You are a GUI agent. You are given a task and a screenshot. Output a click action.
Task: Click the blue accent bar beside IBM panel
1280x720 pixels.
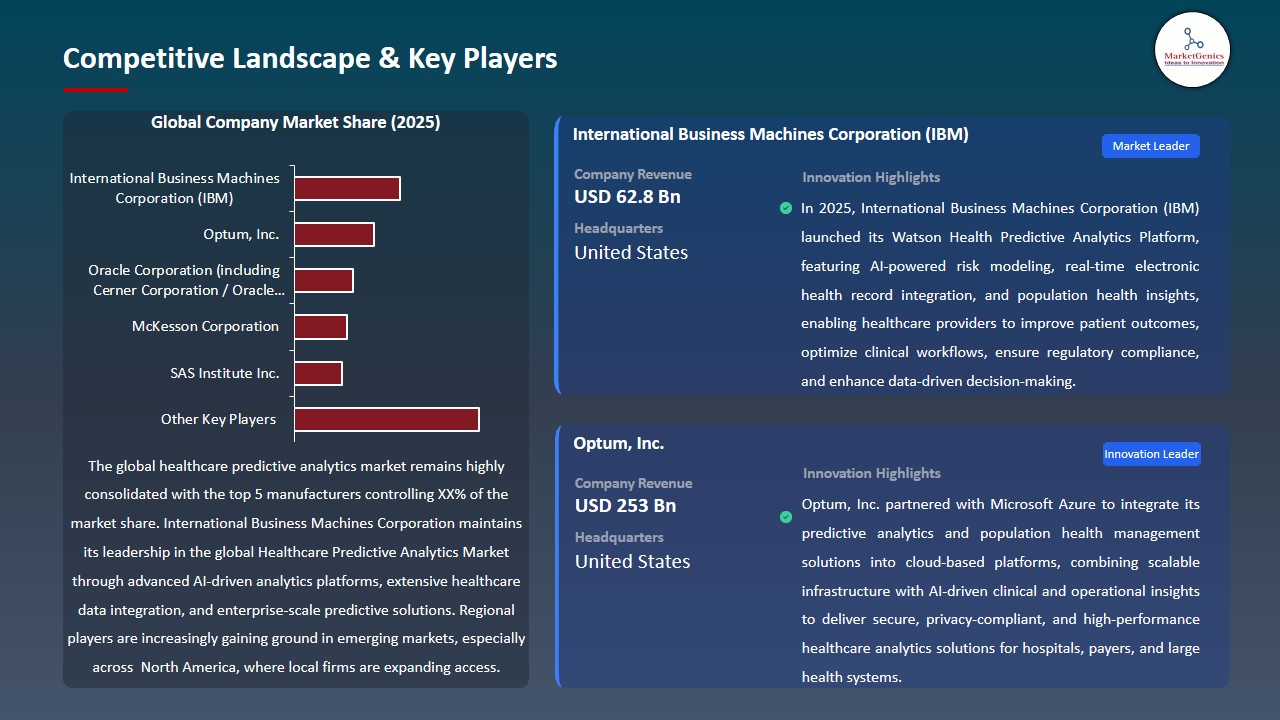pyautogui.click(x=557, y=253)
